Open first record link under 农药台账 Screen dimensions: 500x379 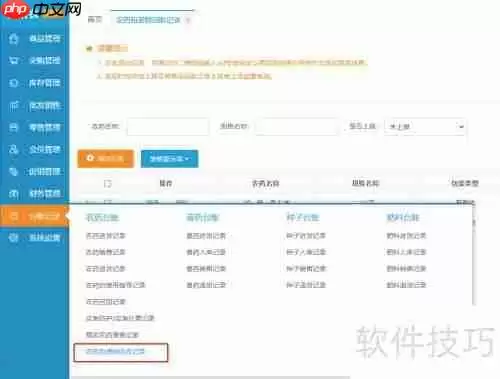[x=106, y=236]
